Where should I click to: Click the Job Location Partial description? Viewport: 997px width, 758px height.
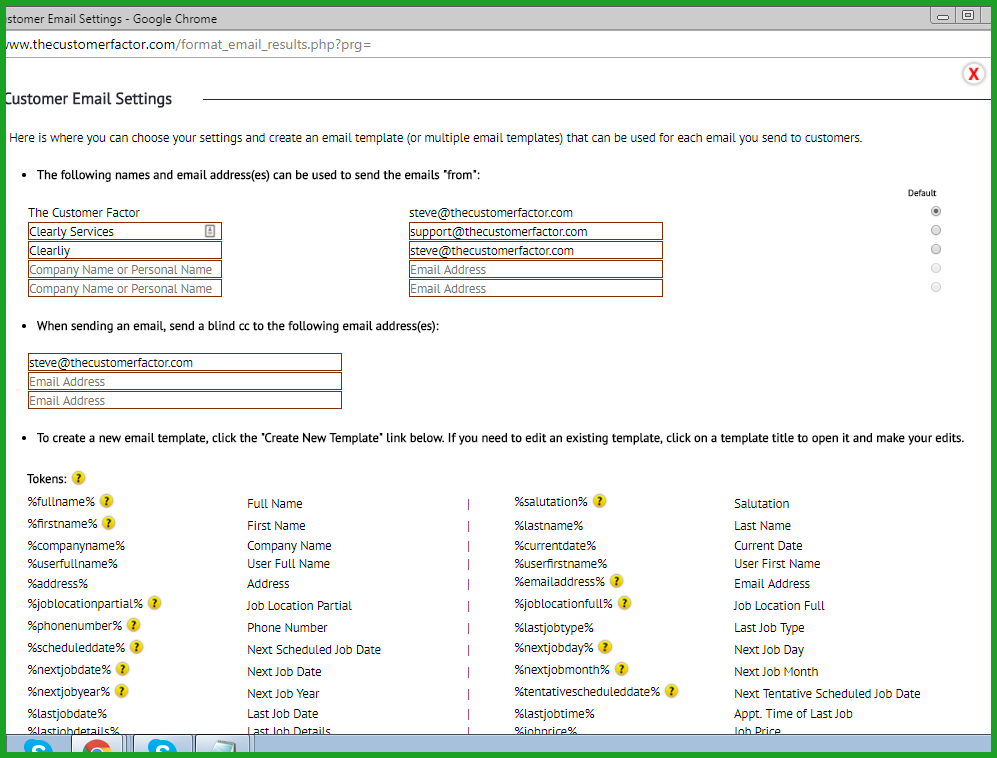pos(299,605)
